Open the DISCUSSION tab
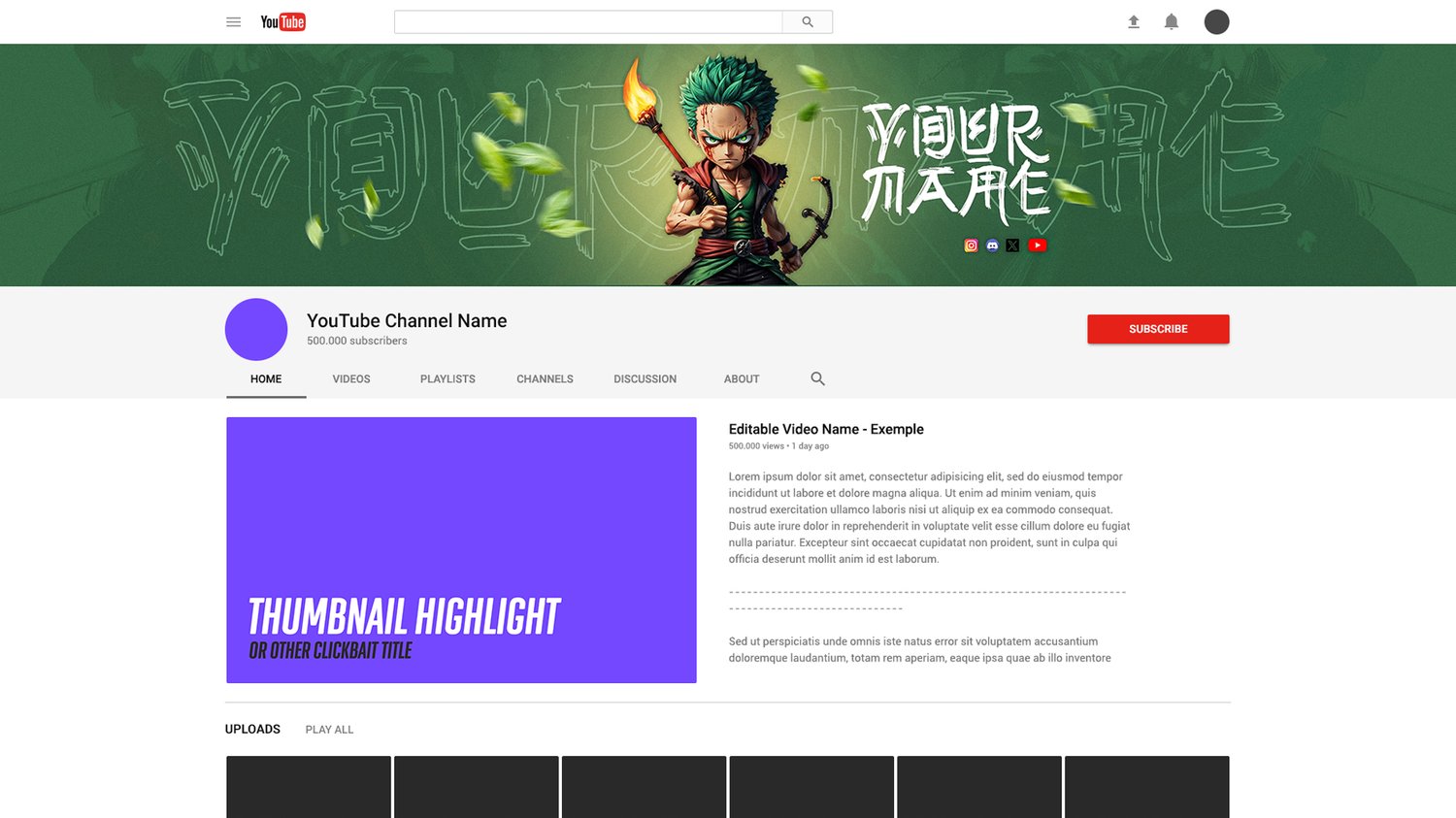The height and width of the screenshot is (818, 1456). [645, 378]
